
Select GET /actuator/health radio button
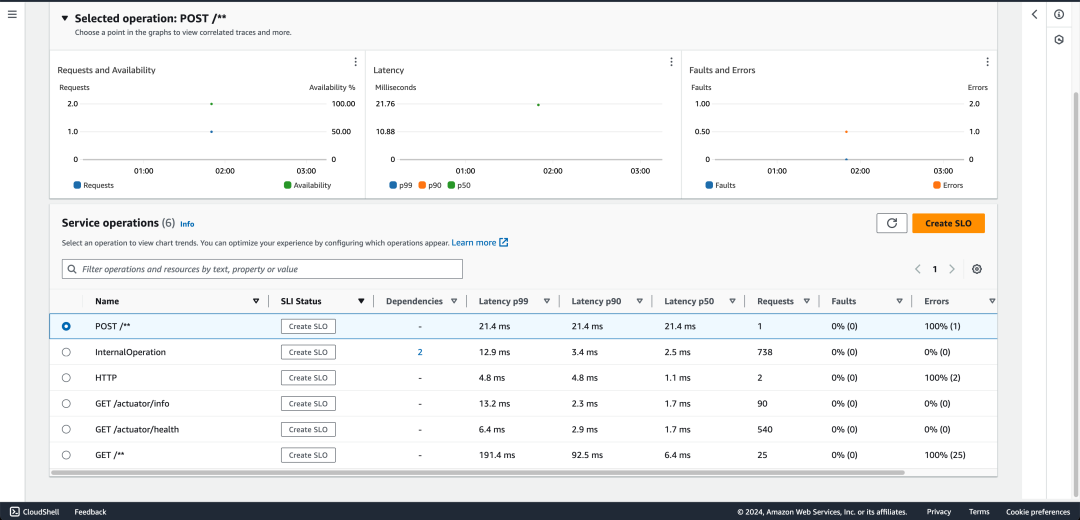click(x=66, y=429)
